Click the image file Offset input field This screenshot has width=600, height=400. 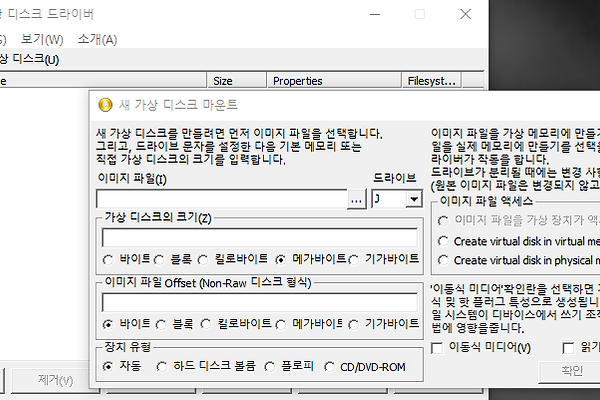[x=259, y=303]
